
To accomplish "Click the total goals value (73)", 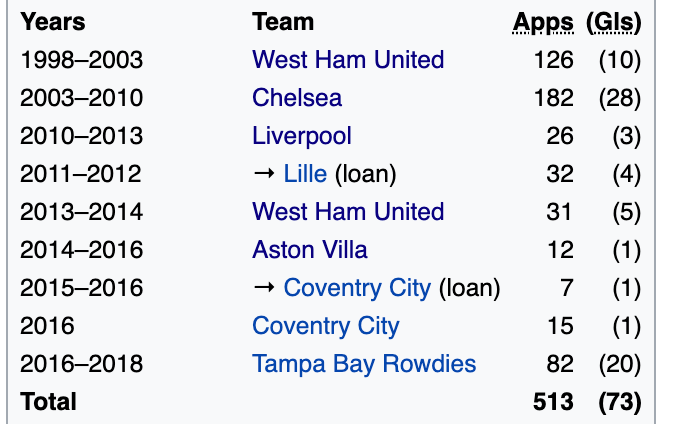I will point(619,402).
